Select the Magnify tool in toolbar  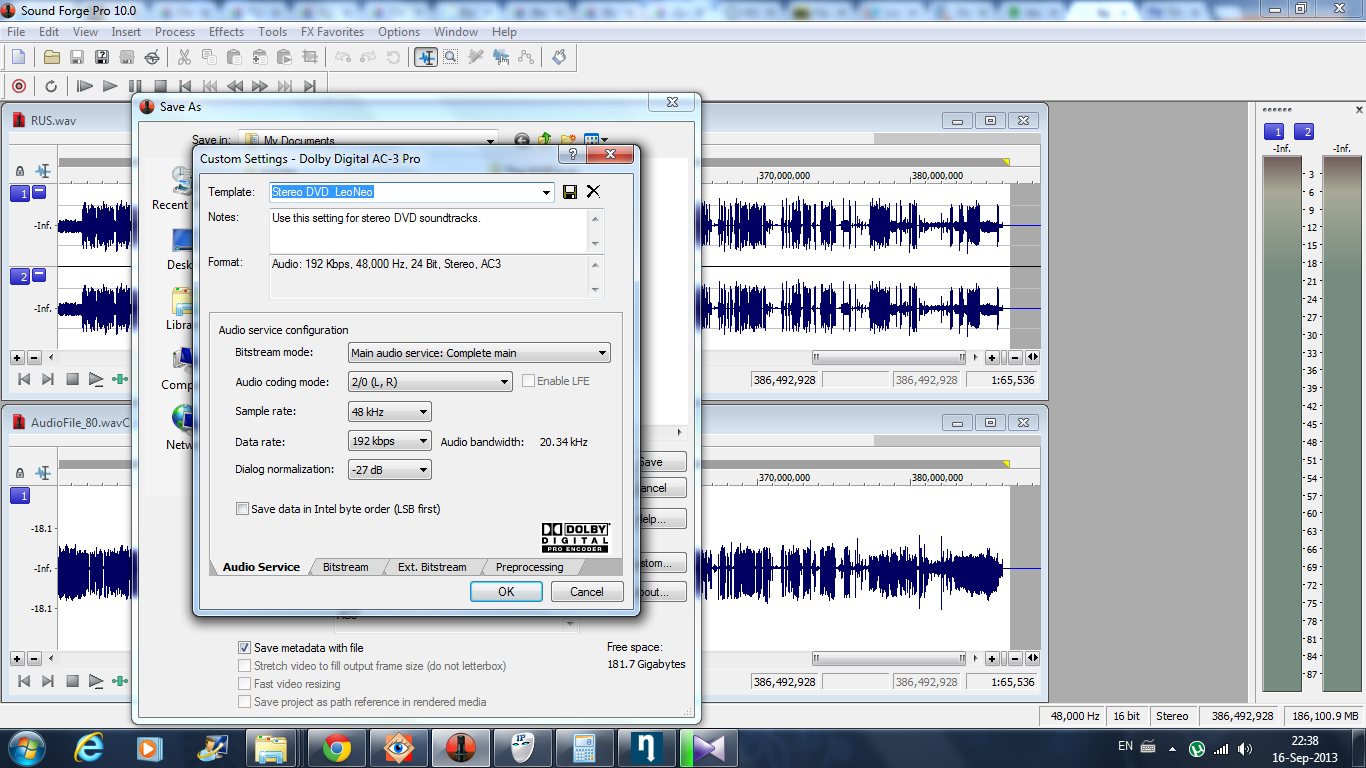[451, 57]
